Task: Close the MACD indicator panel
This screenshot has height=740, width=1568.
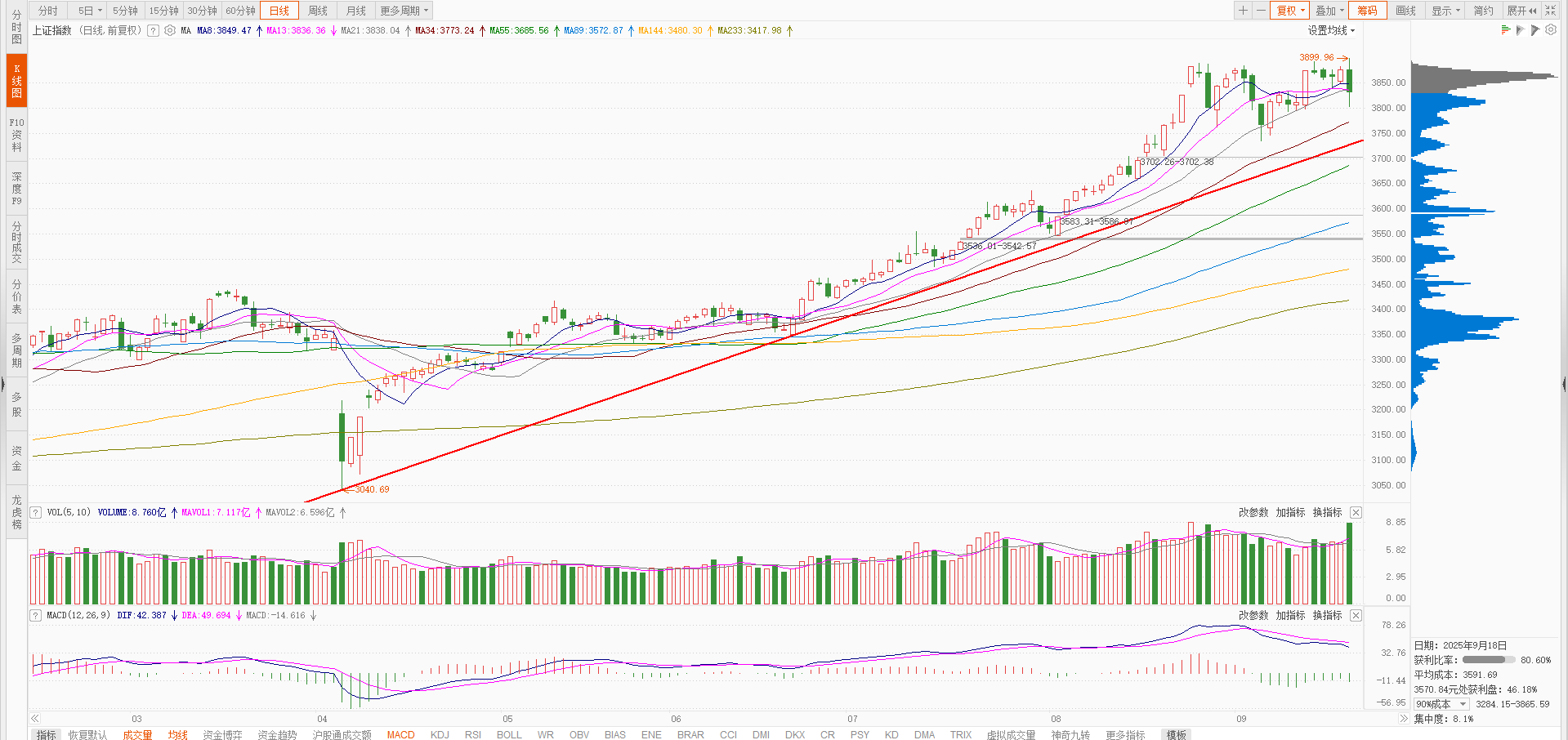Action: tap(1356, 615)
